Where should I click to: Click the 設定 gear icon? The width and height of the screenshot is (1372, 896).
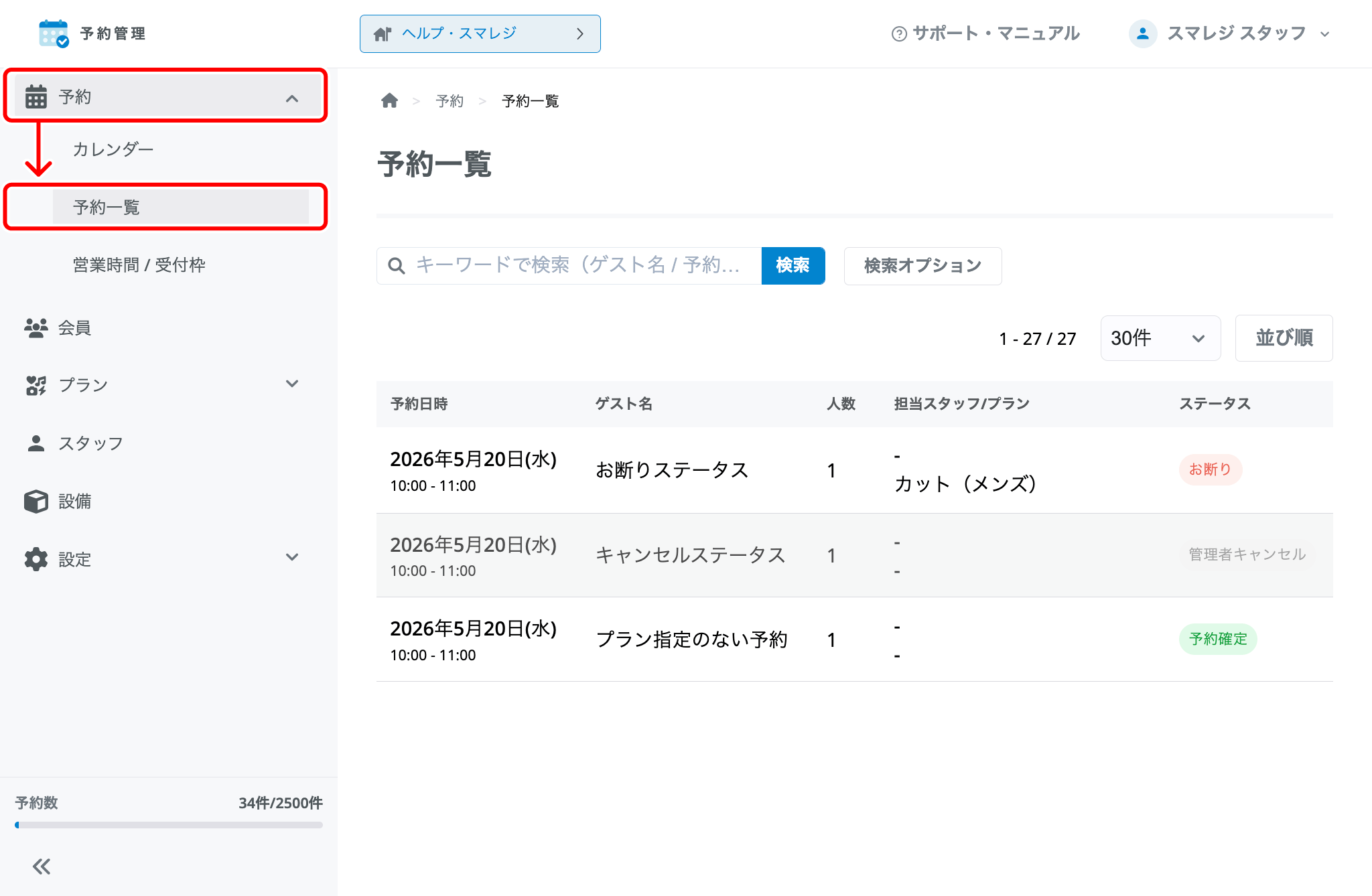36,559
